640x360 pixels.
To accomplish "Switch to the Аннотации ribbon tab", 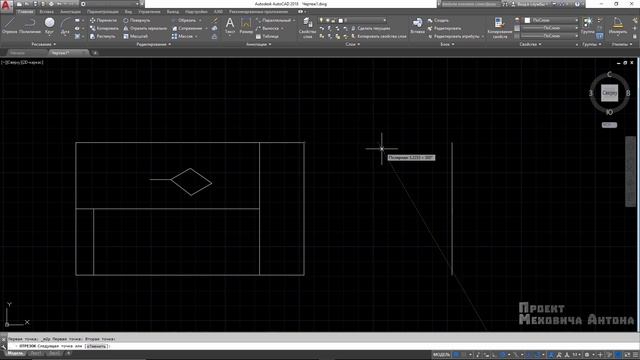I will (x=71, y=12).
